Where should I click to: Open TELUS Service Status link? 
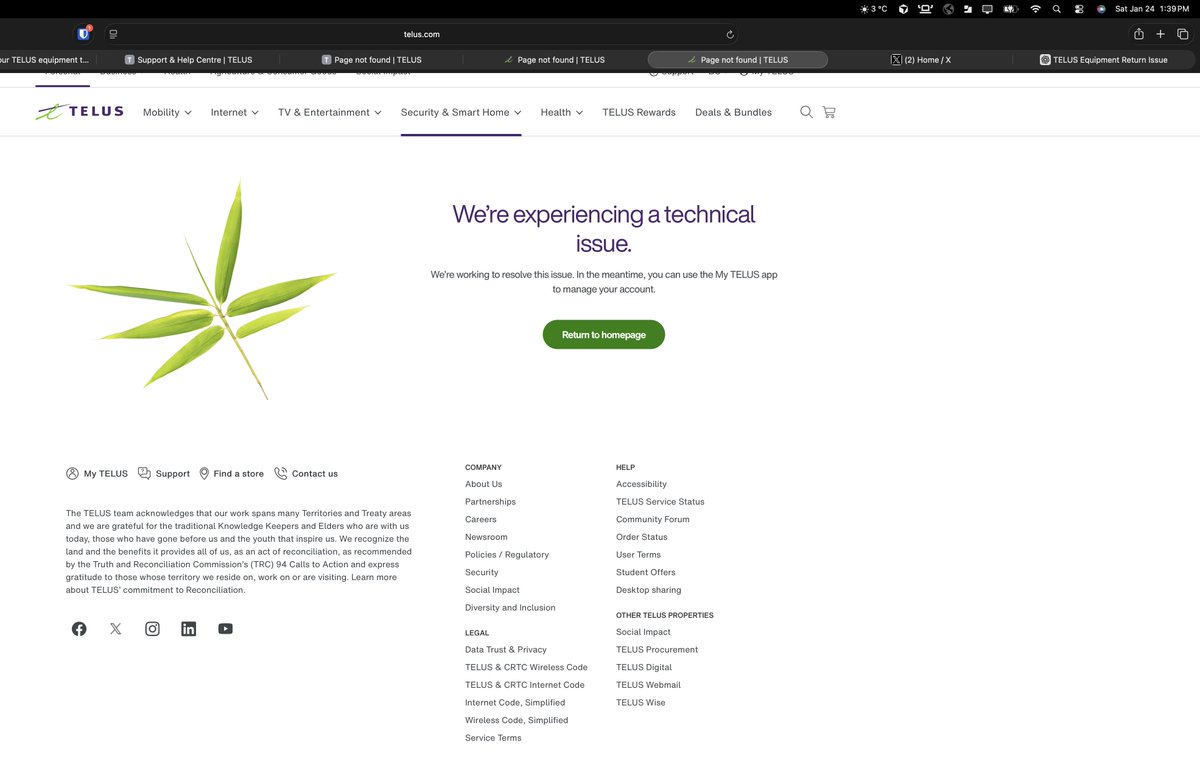(x=660, y=502)
